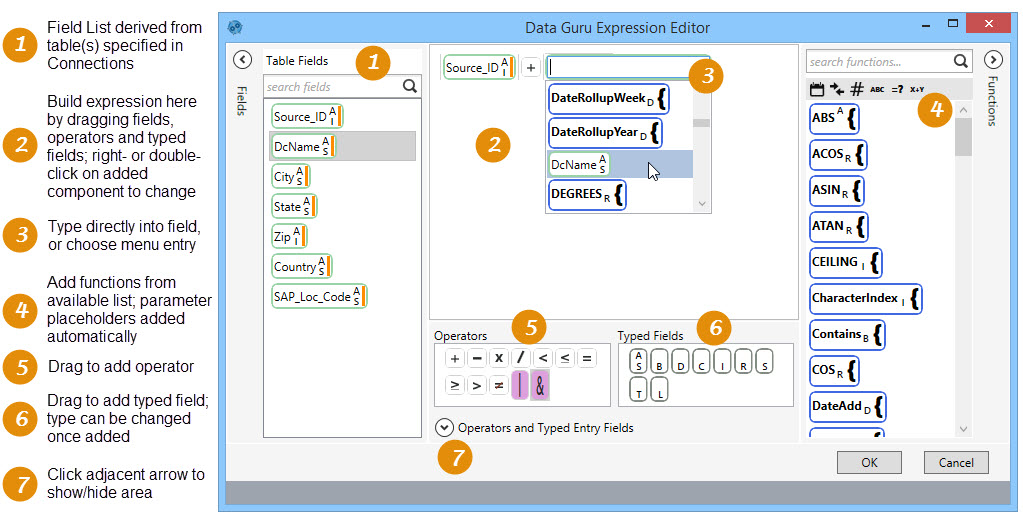
Task: Click the OK button
Action: pos(869,462)
